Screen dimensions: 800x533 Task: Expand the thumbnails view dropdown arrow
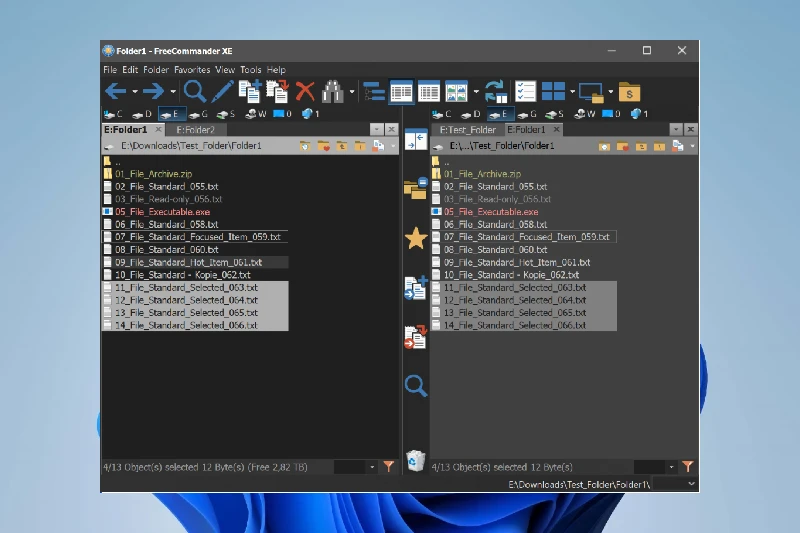click(x=476, y=92)
